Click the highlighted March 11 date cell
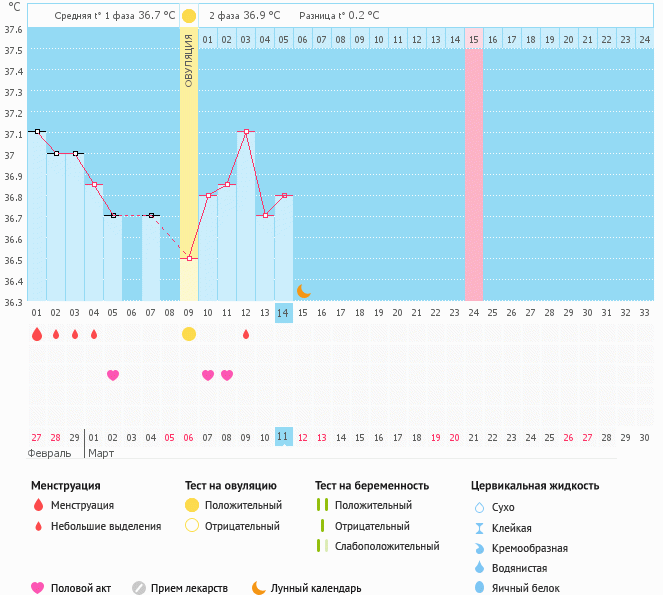Viewport: 663px width, 595px height. [x=284, y=437]
